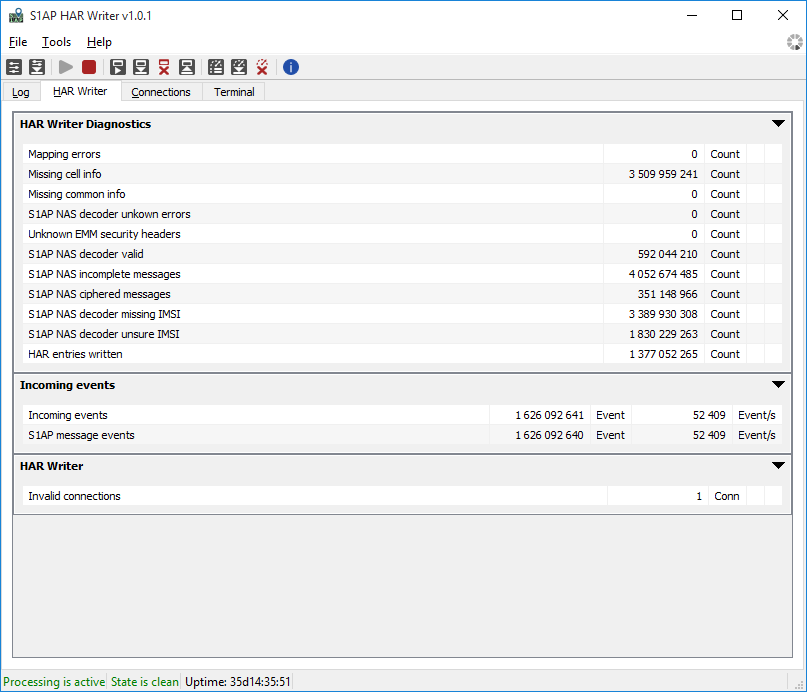Image resolution: width=807 pixels, height=692 pixels.
Task: Select Unknown EMM security headers row
Action: (x=402, y=234)
